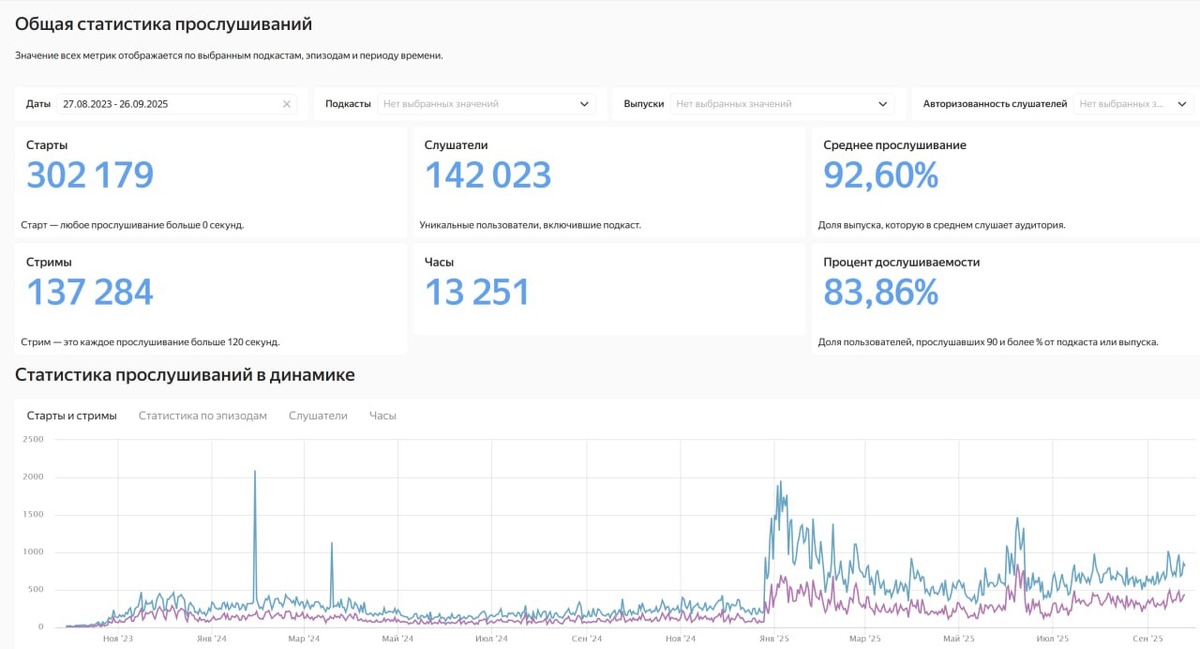This screenshot has width=1200, height=649.
Task: Open the Статистика по эпизодам tab
Action: coord(203,415)
